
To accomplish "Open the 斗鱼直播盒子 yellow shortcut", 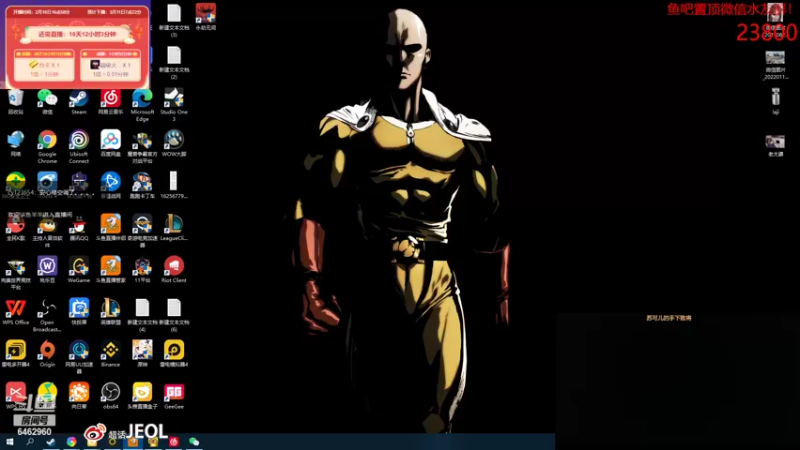I will click(x=142, y=396).
